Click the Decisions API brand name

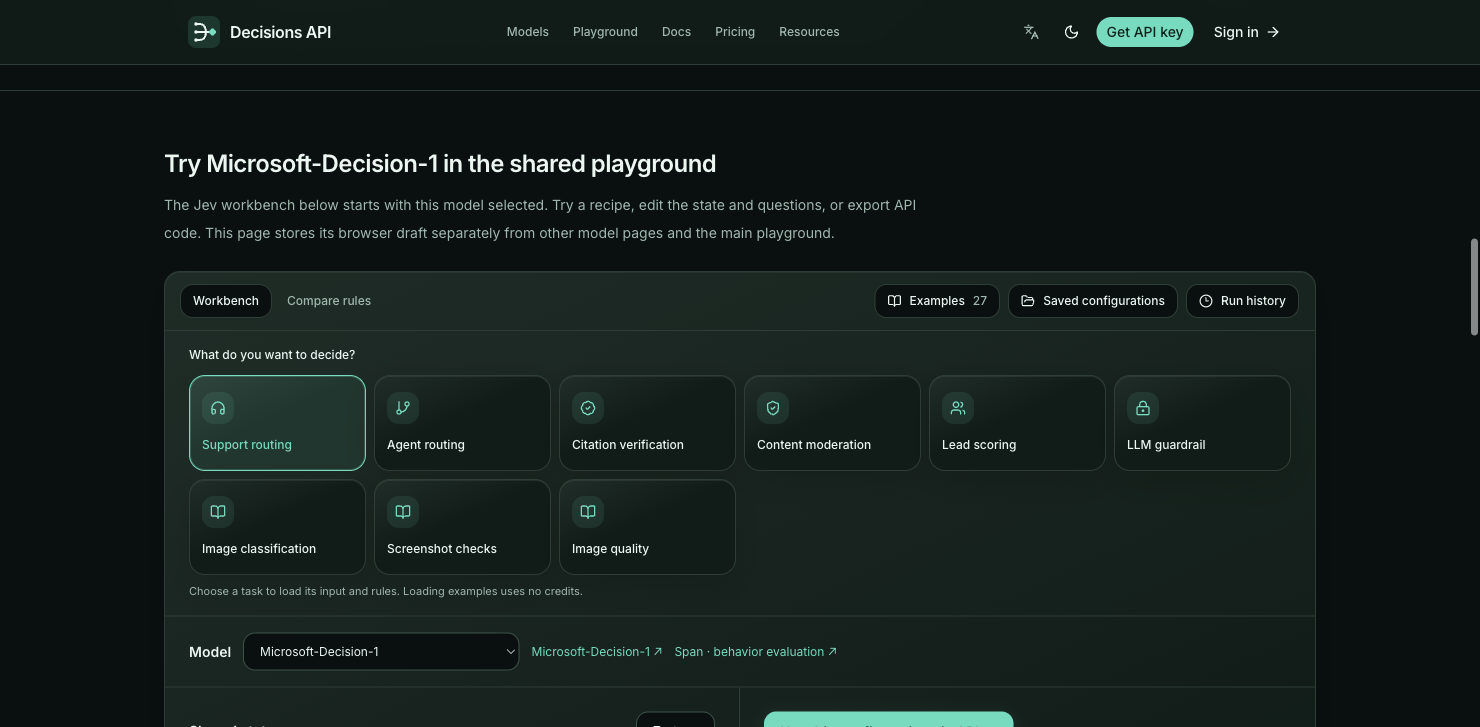tap(280, 32)
